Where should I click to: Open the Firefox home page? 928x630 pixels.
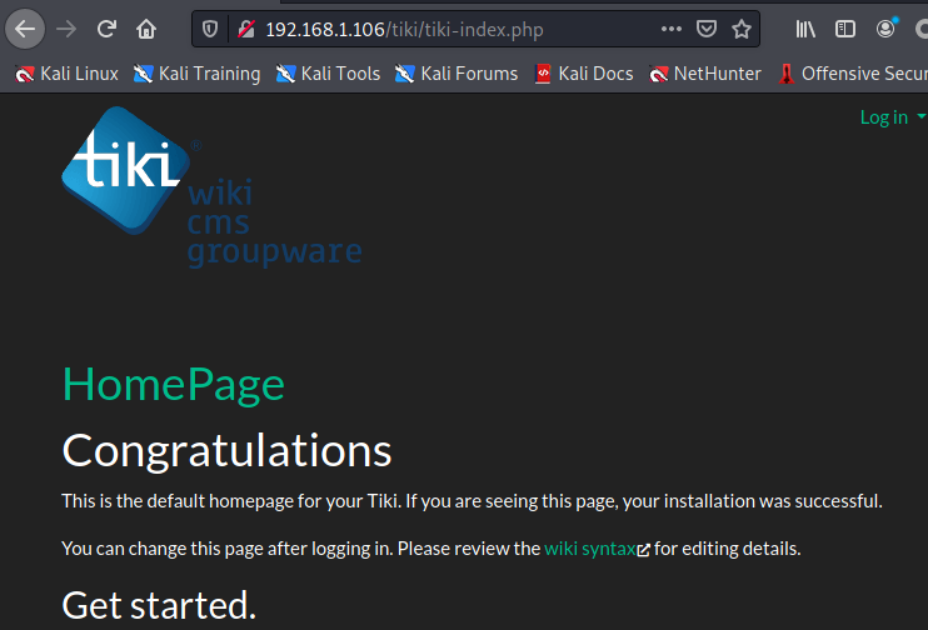pos(146,28)
